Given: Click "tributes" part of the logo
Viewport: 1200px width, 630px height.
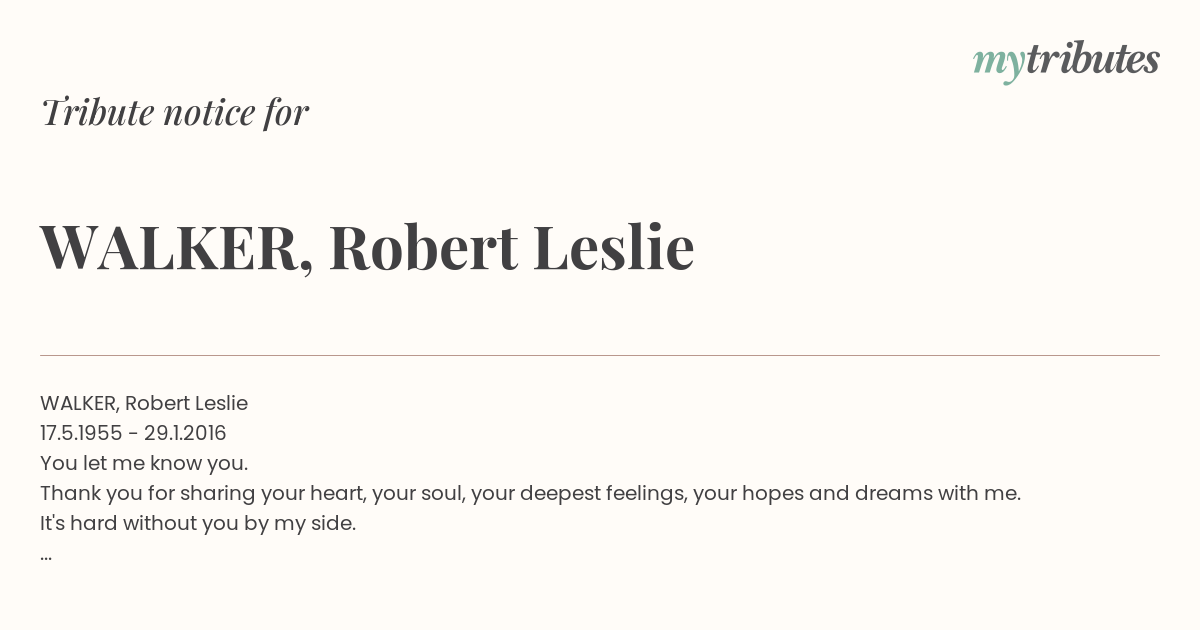Looking at the screenshot, I should pyautogui.click(x=1092, y=60).
